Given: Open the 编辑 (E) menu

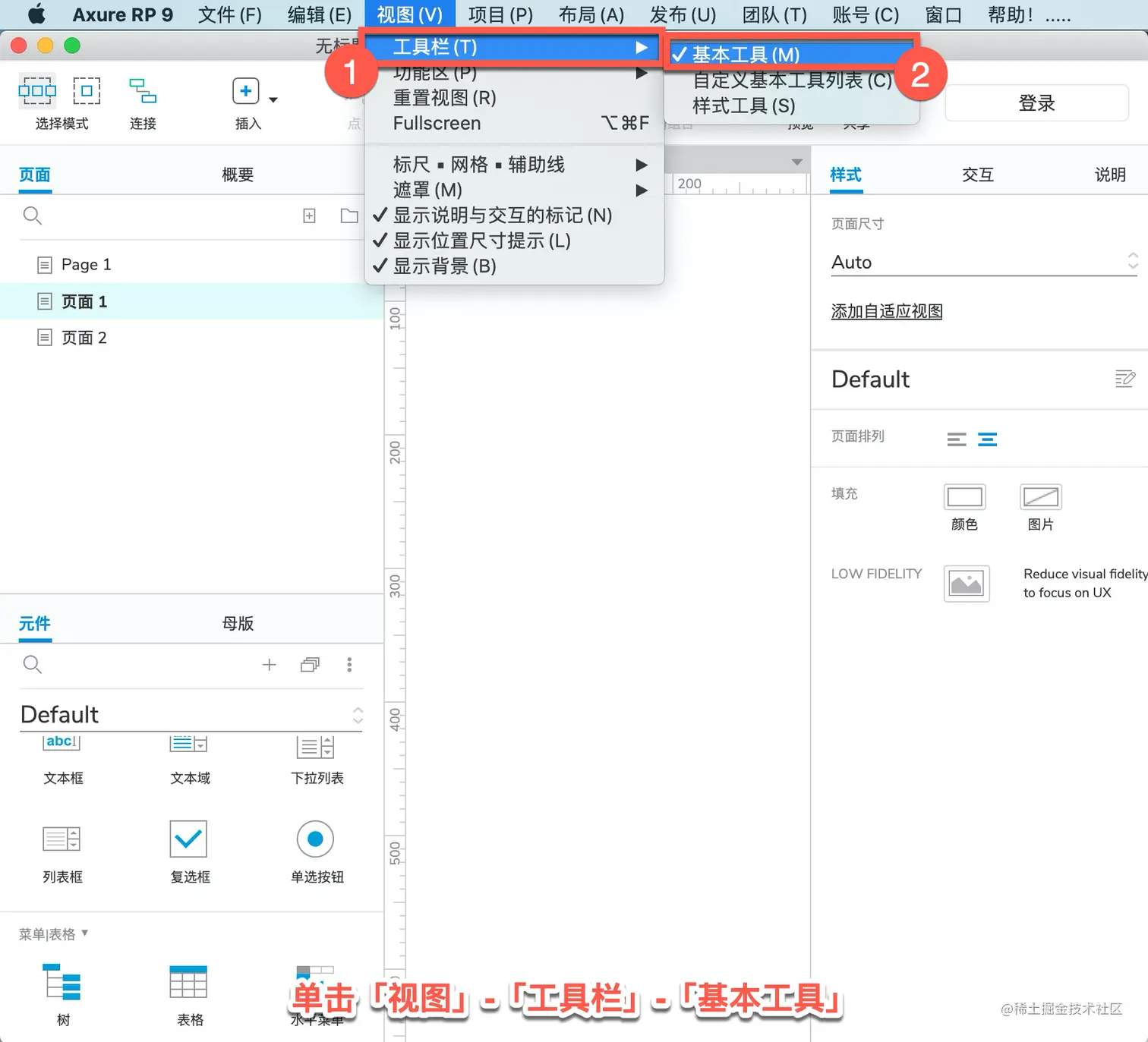Looking at the screenshot, I should 320,15.
